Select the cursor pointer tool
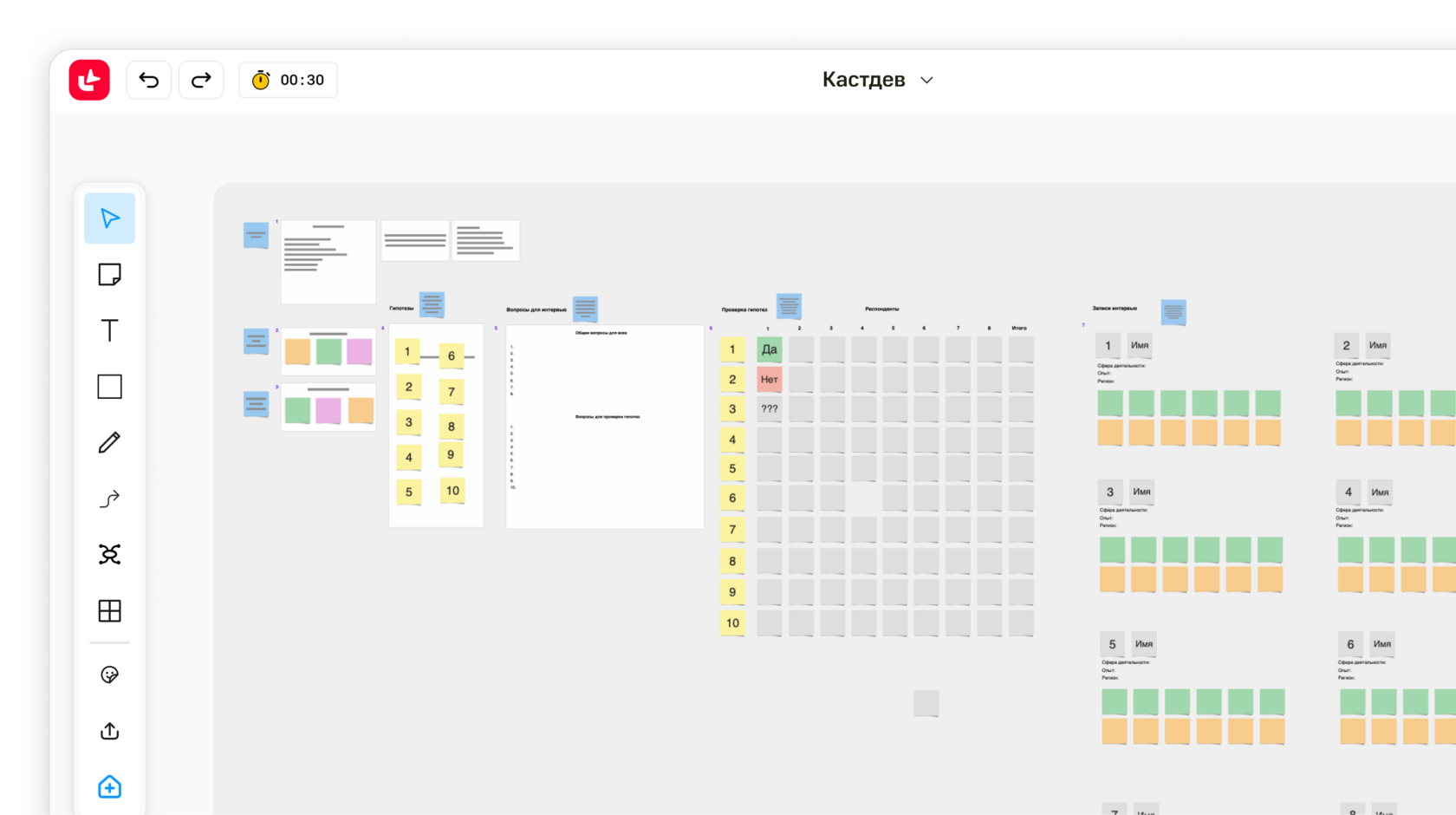Viewport: 1456px width, 815px height. coord(109,218)
